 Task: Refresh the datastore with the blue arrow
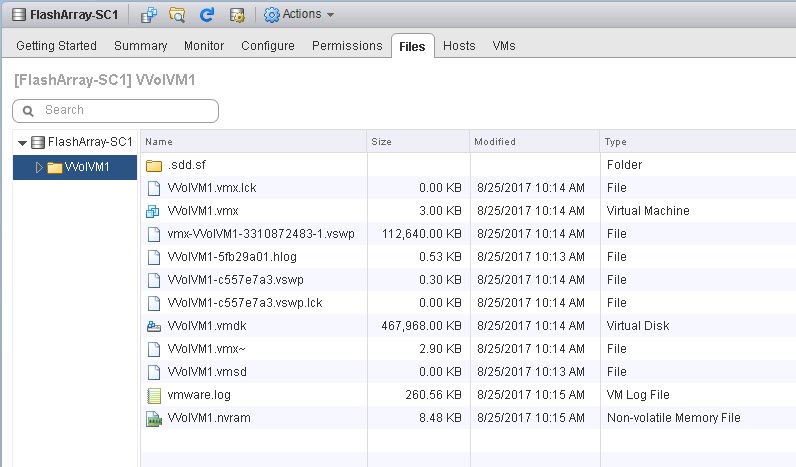pos(207,15)
